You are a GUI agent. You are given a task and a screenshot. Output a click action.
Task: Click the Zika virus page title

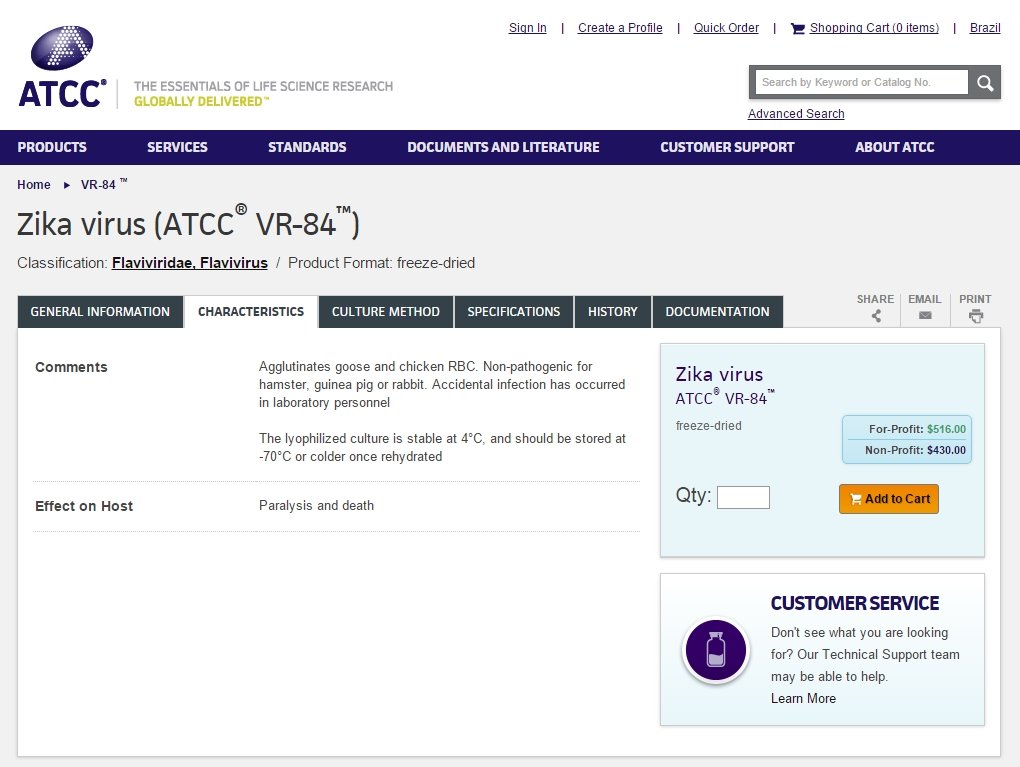(188, 222)
